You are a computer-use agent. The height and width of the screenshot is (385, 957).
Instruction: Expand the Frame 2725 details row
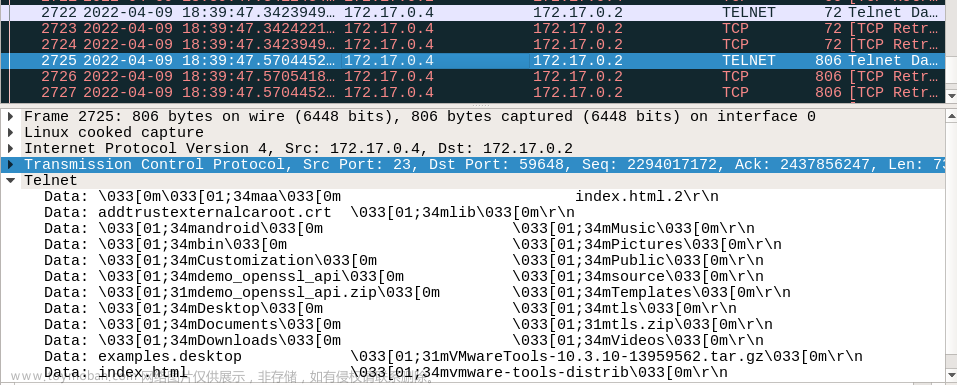pos(10,117)
